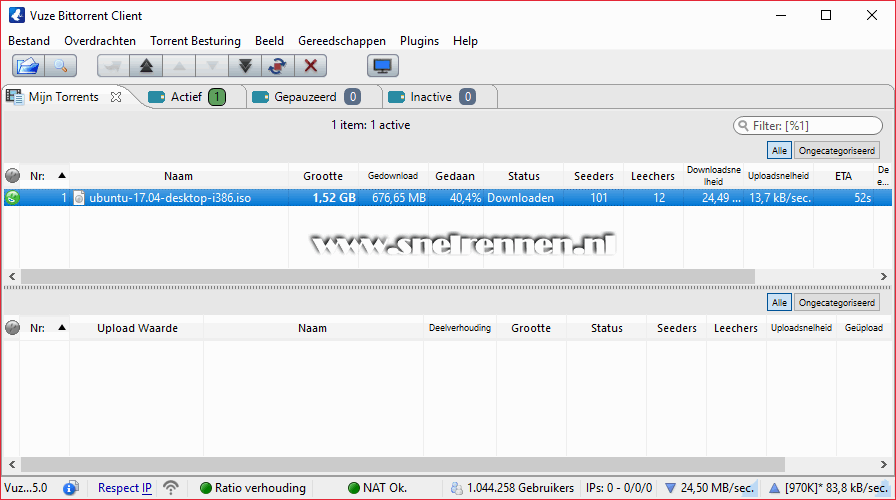Screen dimensions: 896x500
Task: Sort seeding list by Deelverhouding column
Action: pyautogui.click(x=460, y=328)
